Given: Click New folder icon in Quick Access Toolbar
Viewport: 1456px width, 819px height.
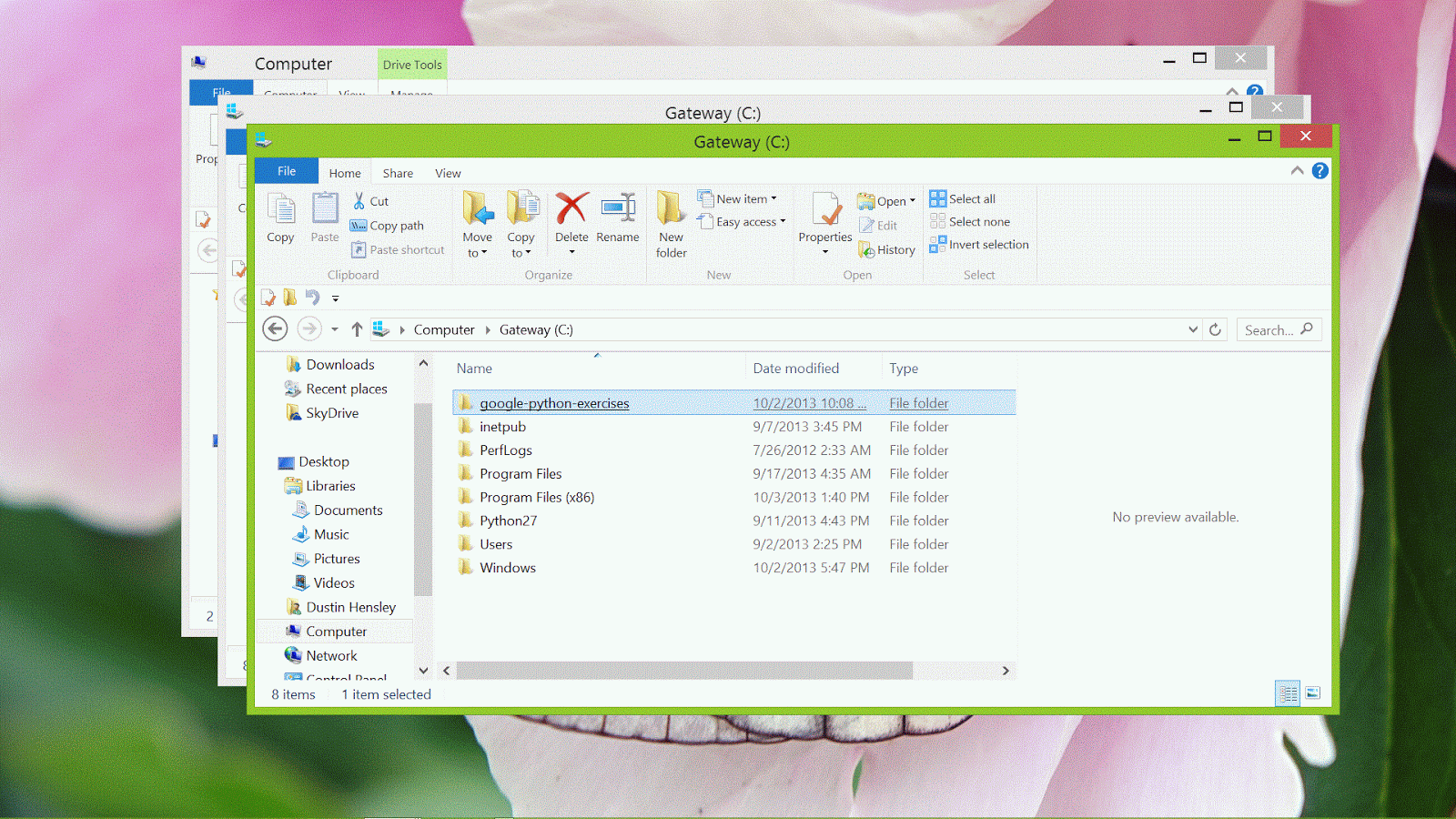Looking at the screenshot, I should pos(289,298).
